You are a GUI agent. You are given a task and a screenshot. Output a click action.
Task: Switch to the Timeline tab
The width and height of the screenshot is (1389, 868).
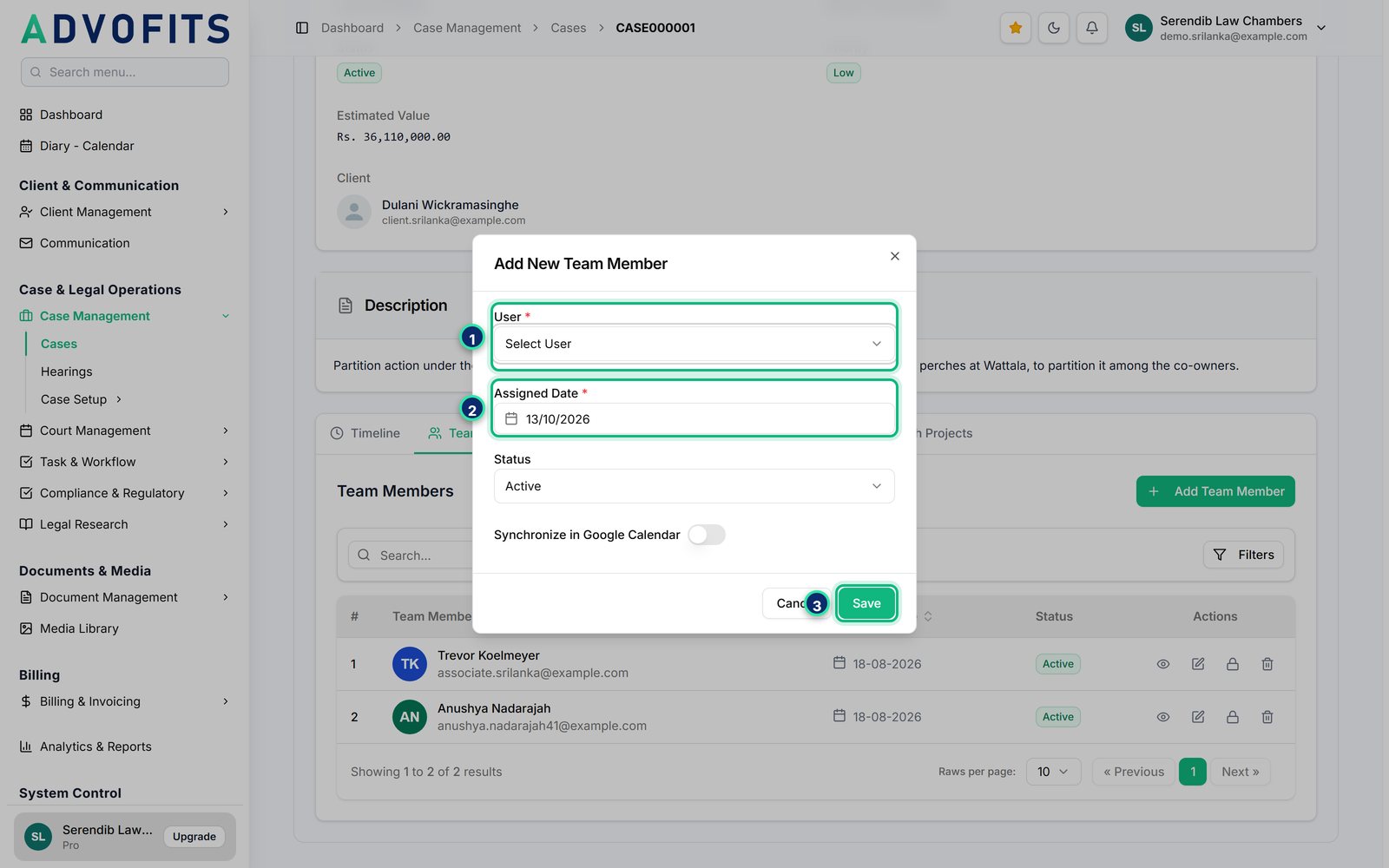point(365,433)
